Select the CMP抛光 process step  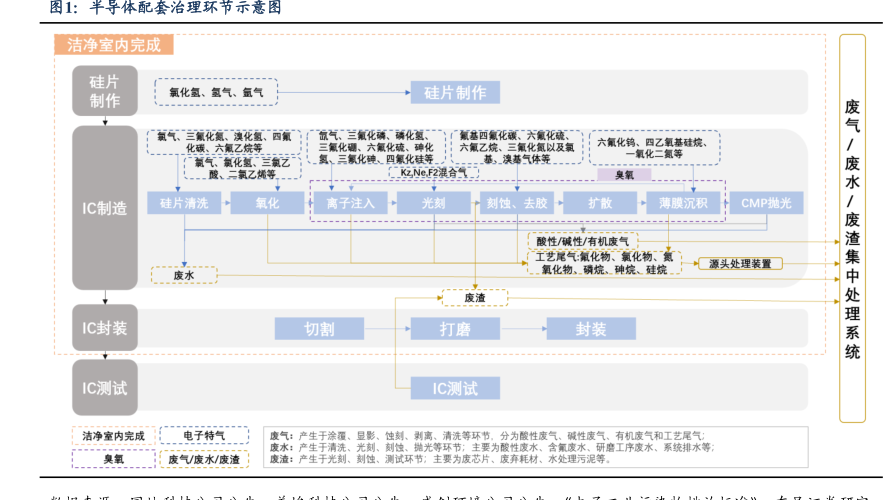pos(765,203)
